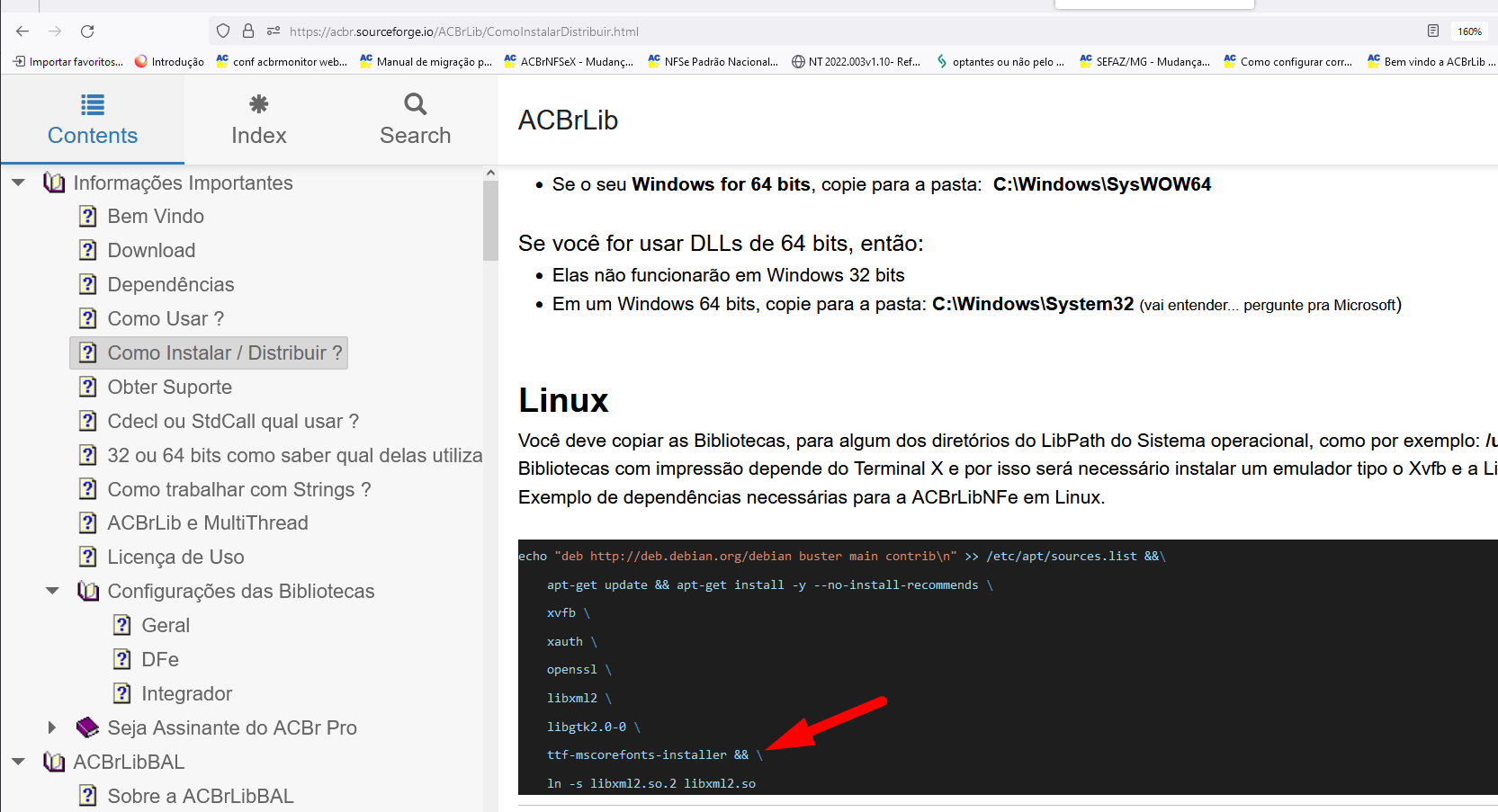The width and height of the screenshot is (1498, 812).
Task: Open the Integrador configuration topic
Action: [x=173, y=694]
